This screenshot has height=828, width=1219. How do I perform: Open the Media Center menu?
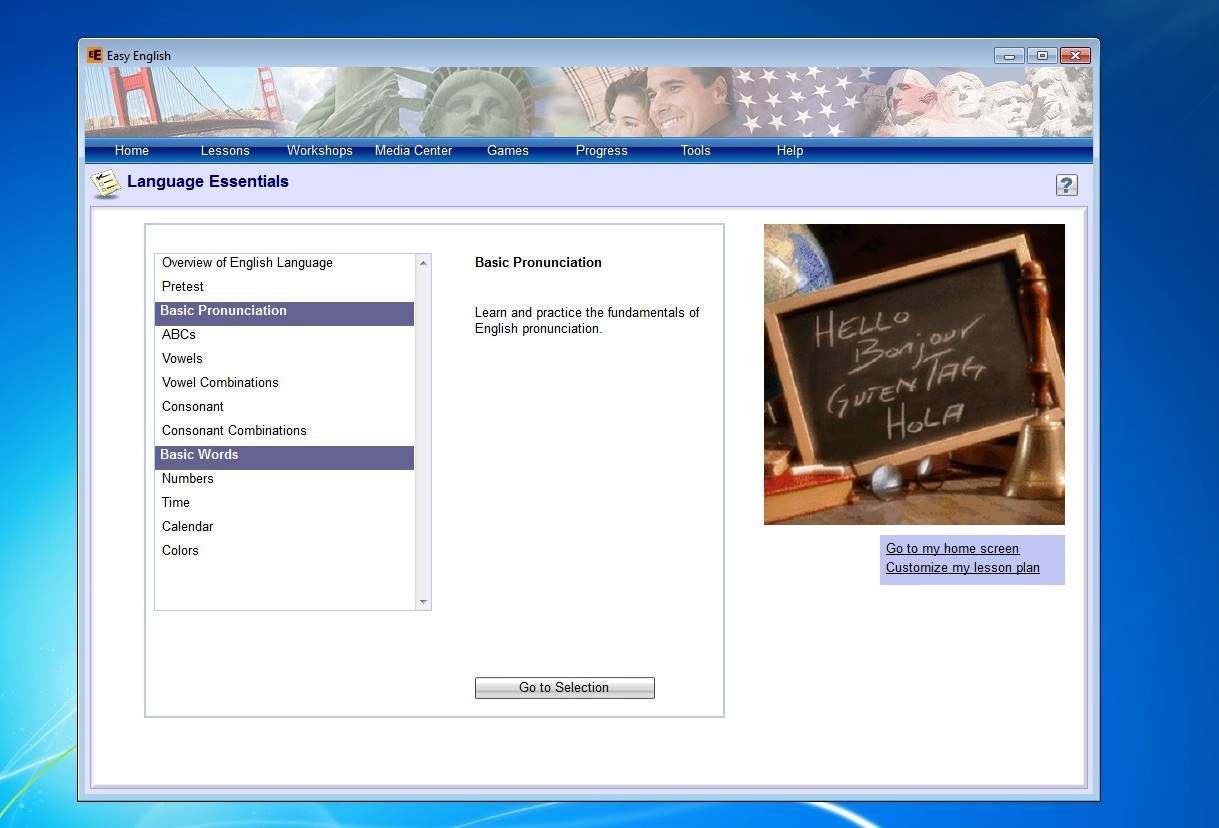click(414, 151)
